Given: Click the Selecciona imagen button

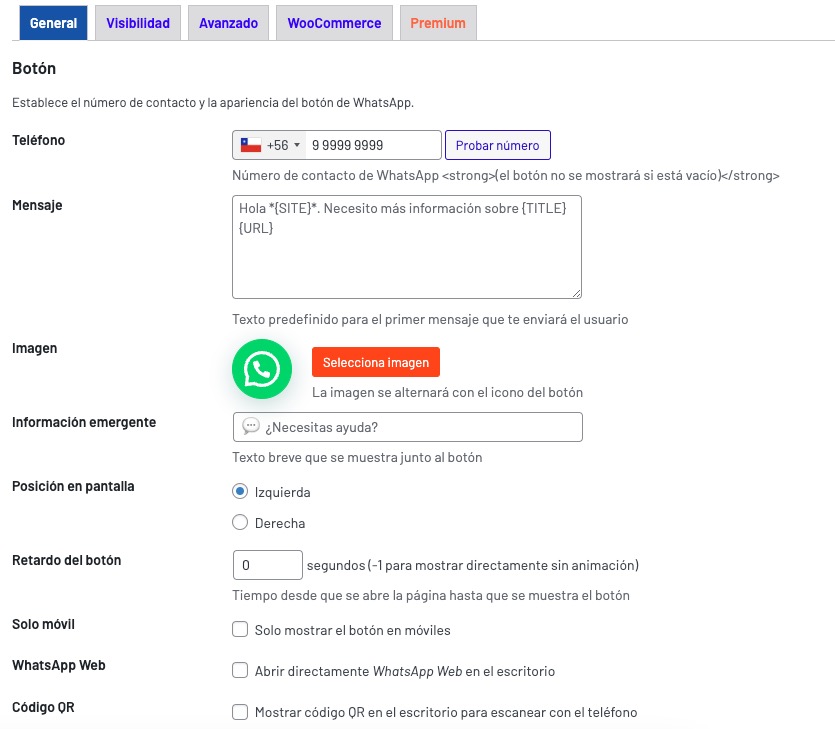Looking at the screenshot, I should pos(376,362).
